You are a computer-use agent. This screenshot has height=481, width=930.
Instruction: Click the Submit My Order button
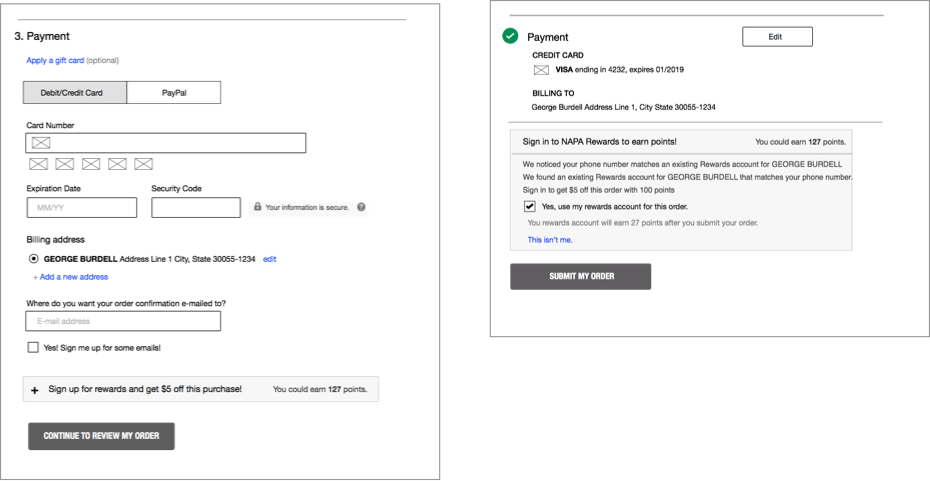(581, 276)
